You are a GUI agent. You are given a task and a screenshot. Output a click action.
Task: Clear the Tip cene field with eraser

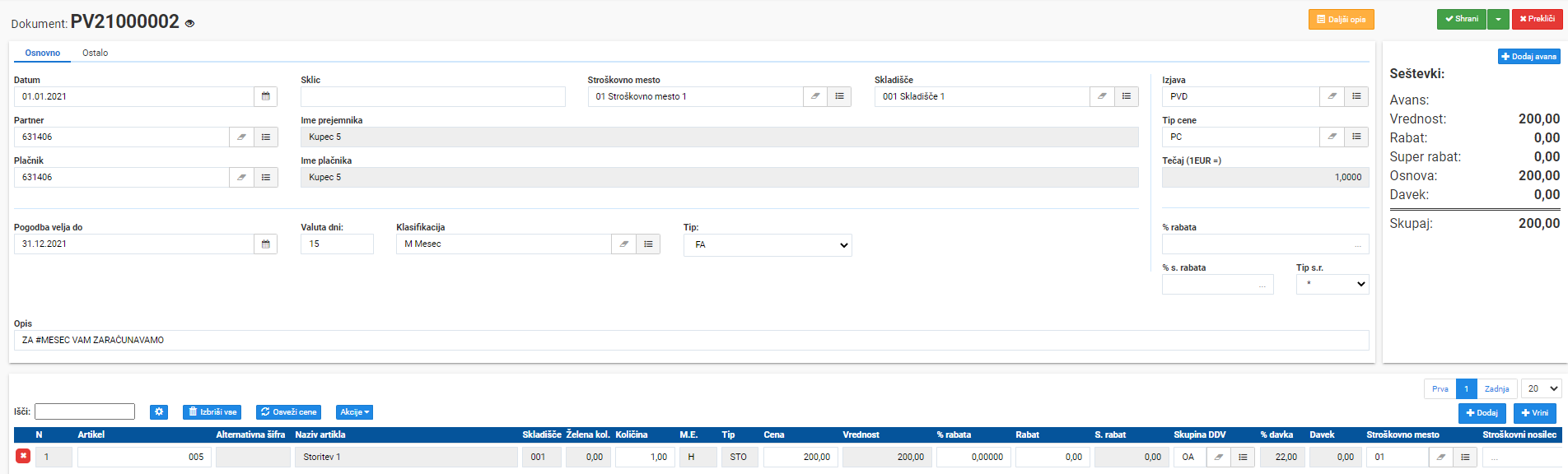coord(1332,137)
